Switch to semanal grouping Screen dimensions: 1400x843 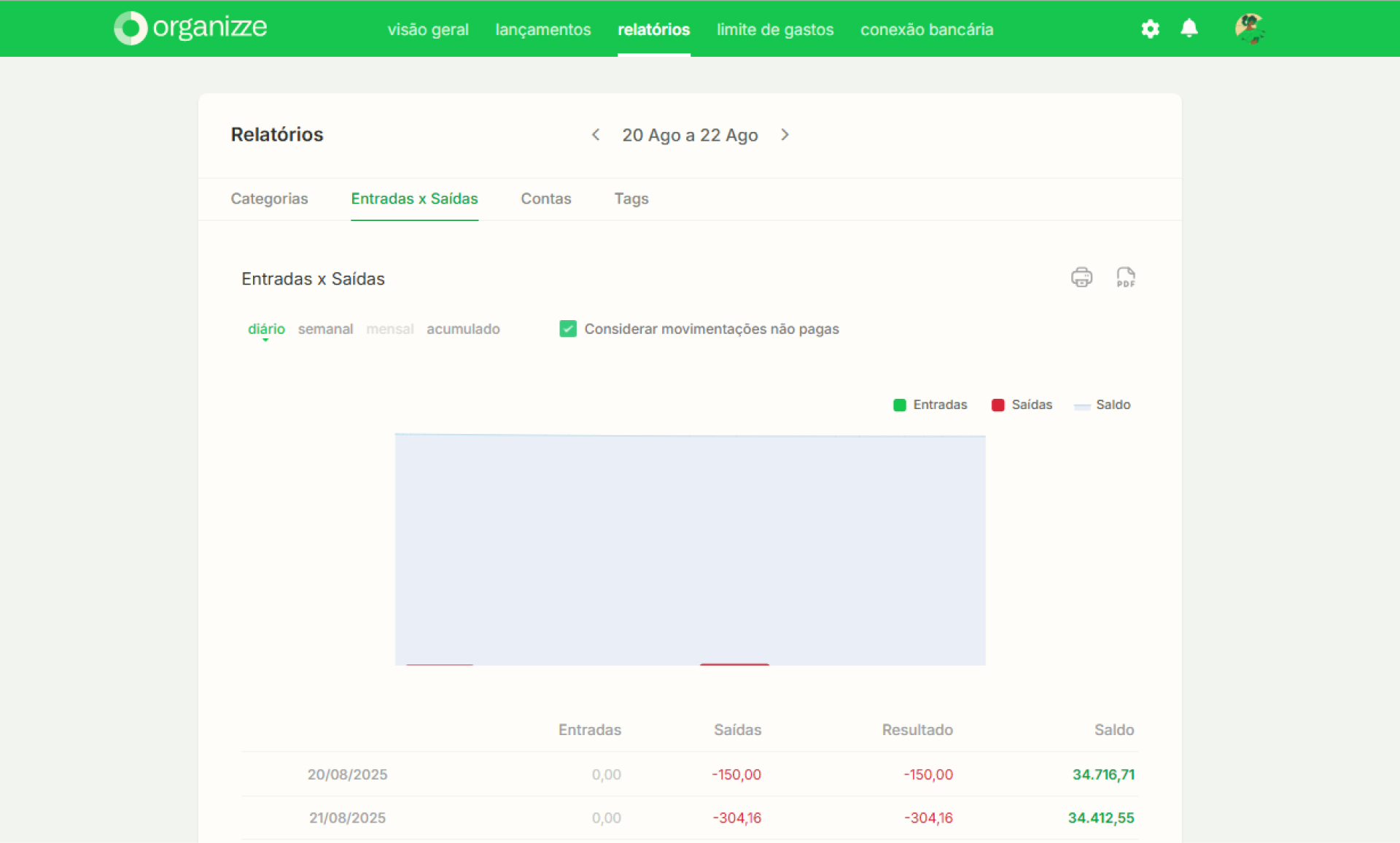tap(325, 329)
